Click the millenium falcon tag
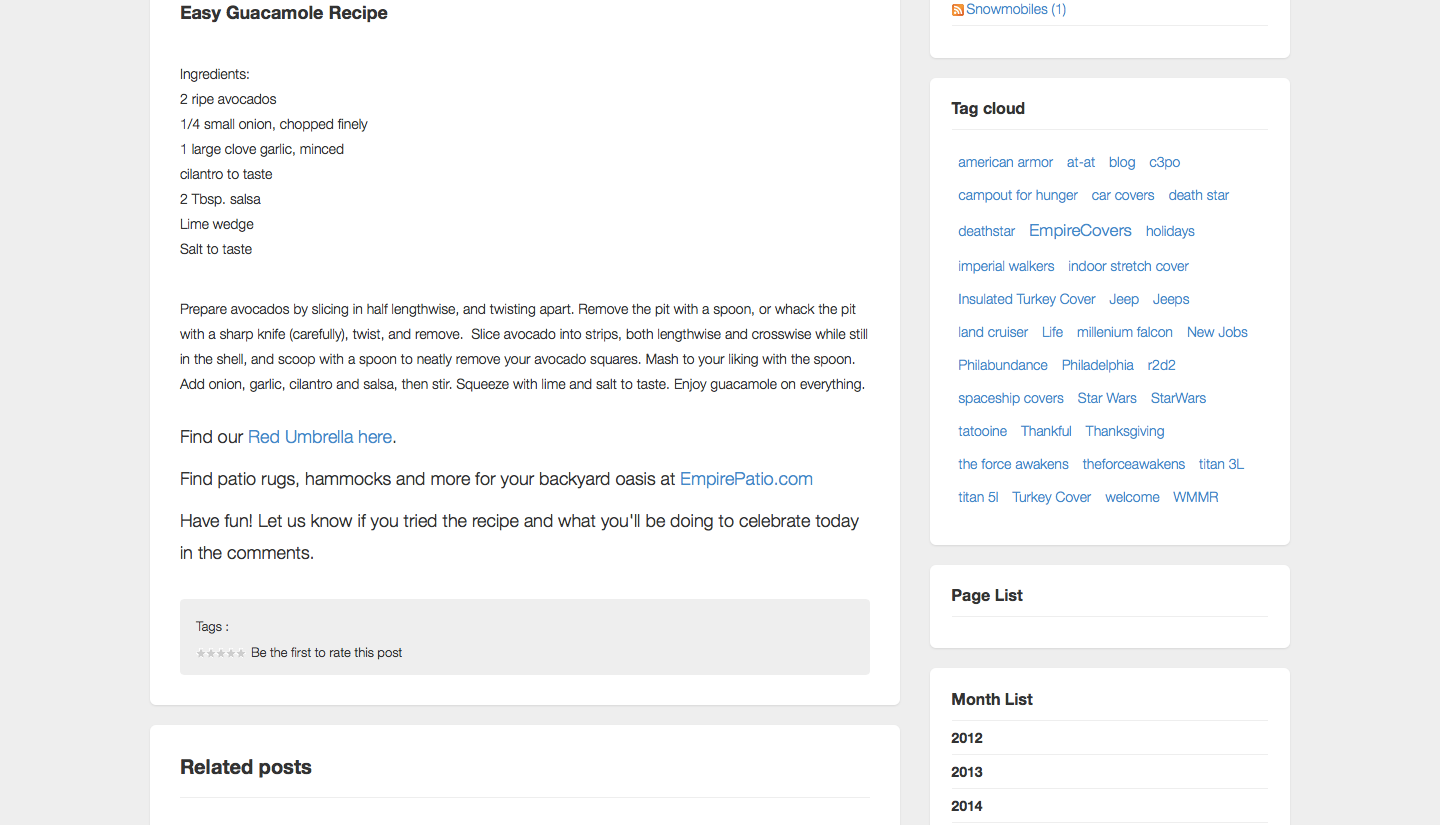Viewport: 1440px width, 825px height. click(1124, 332)
